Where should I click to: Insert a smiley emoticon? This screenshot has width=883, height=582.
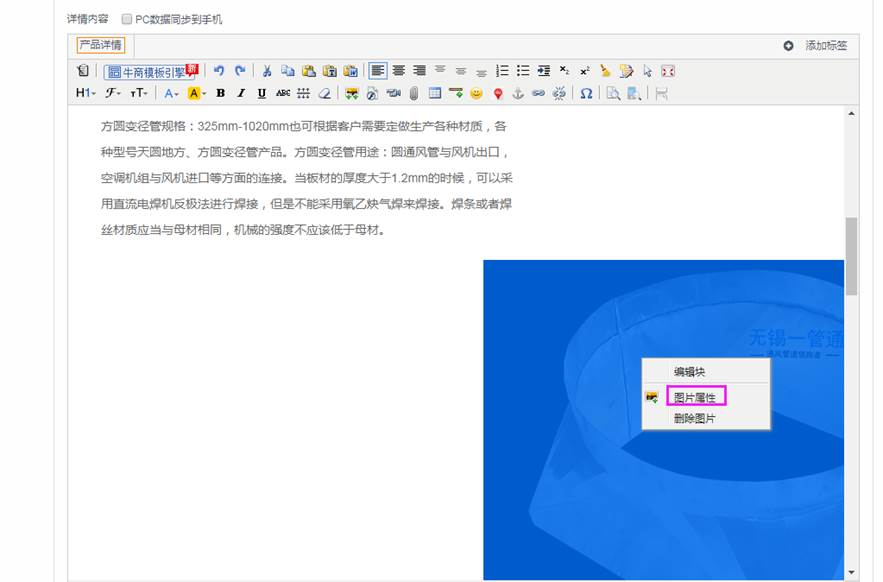[476, 93]
